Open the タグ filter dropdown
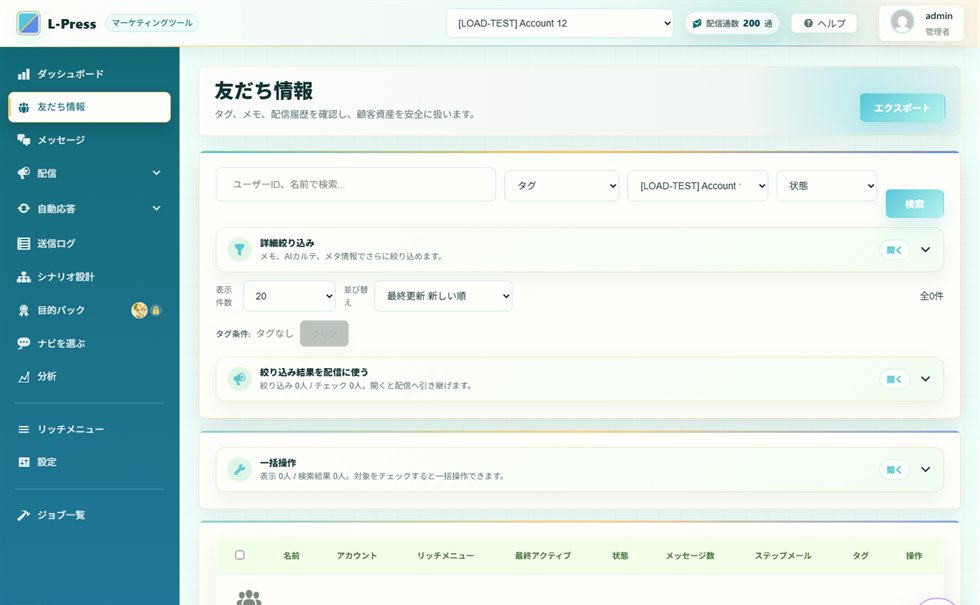The image size is (980, 605). tap(561, 186)
